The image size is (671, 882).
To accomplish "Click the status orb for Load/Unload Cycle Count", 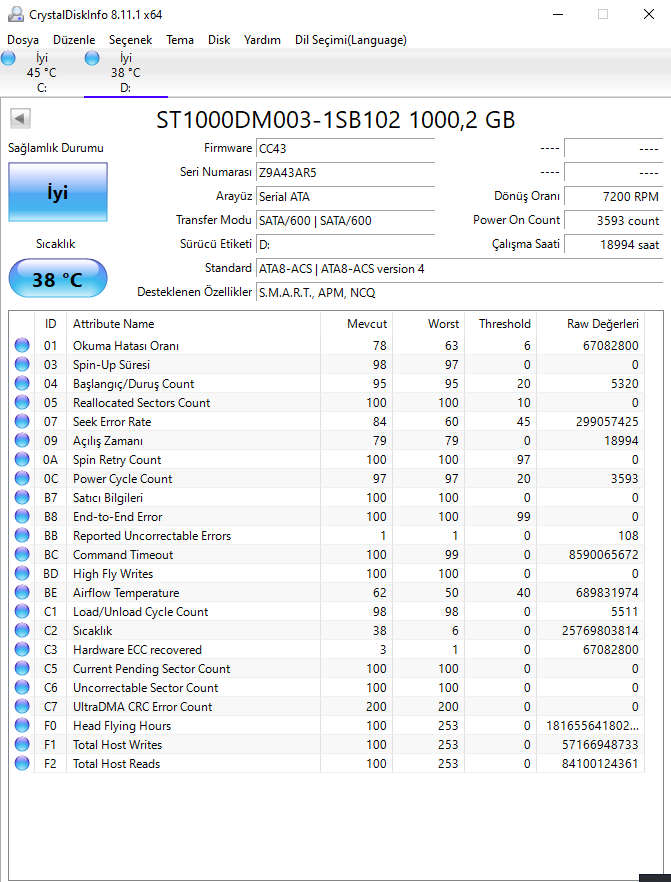I will pyautogui.click(x=22, y=611).
